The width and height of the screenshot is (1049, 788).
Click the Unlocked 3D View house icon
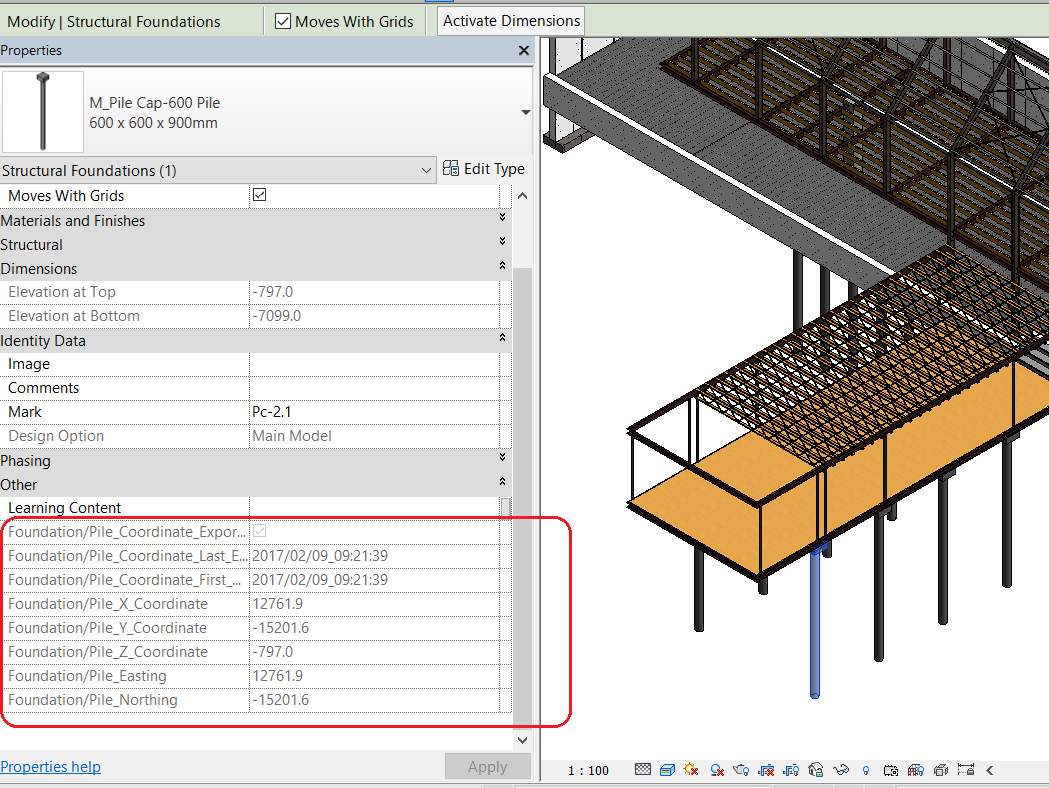[816, 770]
